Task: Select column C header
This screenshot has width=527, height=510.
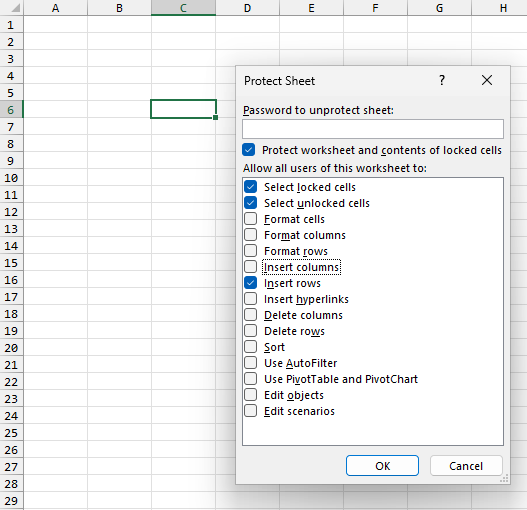Action: tap(184, 8)
